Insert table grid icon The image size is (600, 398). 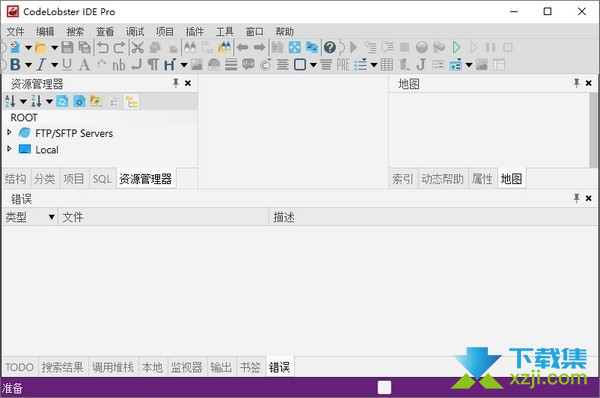[x=386, y=65]
